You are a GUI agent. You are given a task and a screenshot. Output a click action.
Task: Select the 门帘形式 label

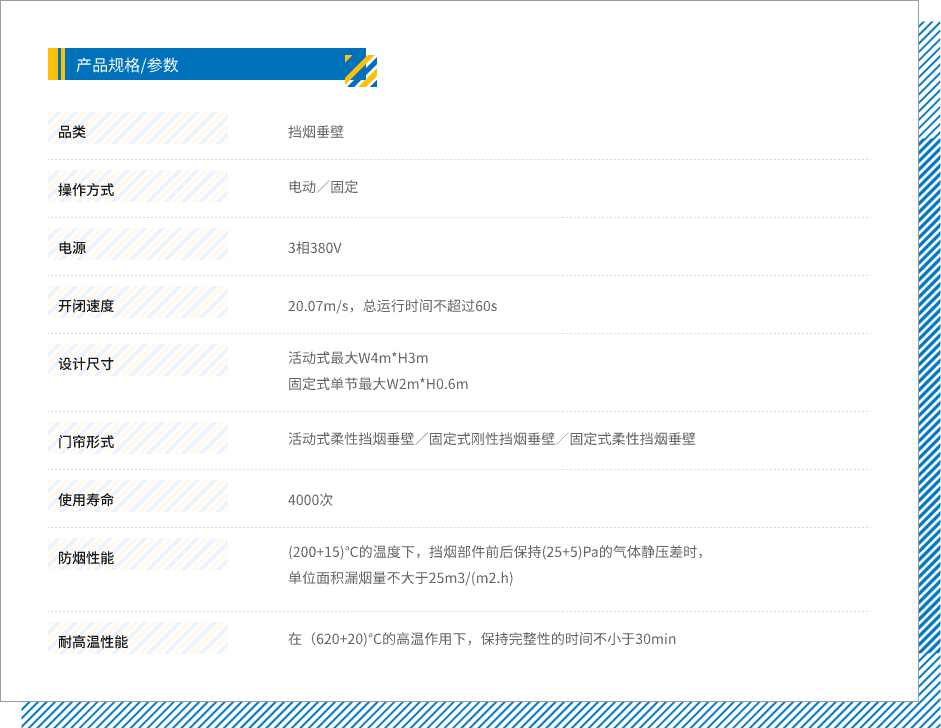[86, 442]
